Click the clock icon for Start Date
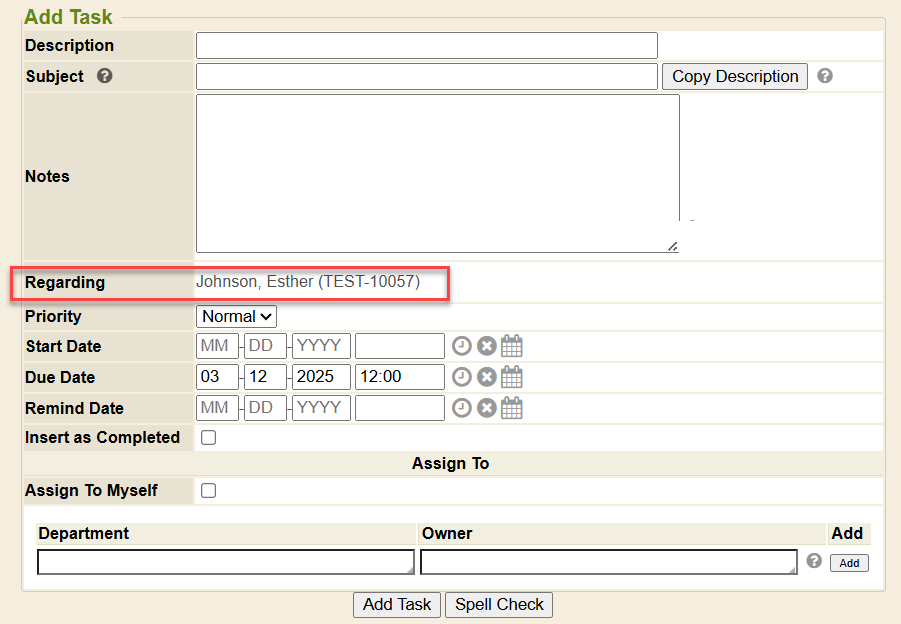Viewport: 901px width, 624px height. (x=461, y=347)
